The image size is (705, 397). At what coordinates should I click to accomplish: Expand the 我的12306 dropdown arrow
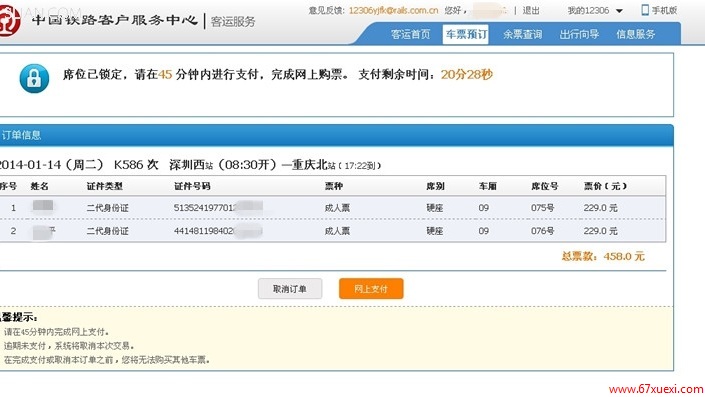619,11
